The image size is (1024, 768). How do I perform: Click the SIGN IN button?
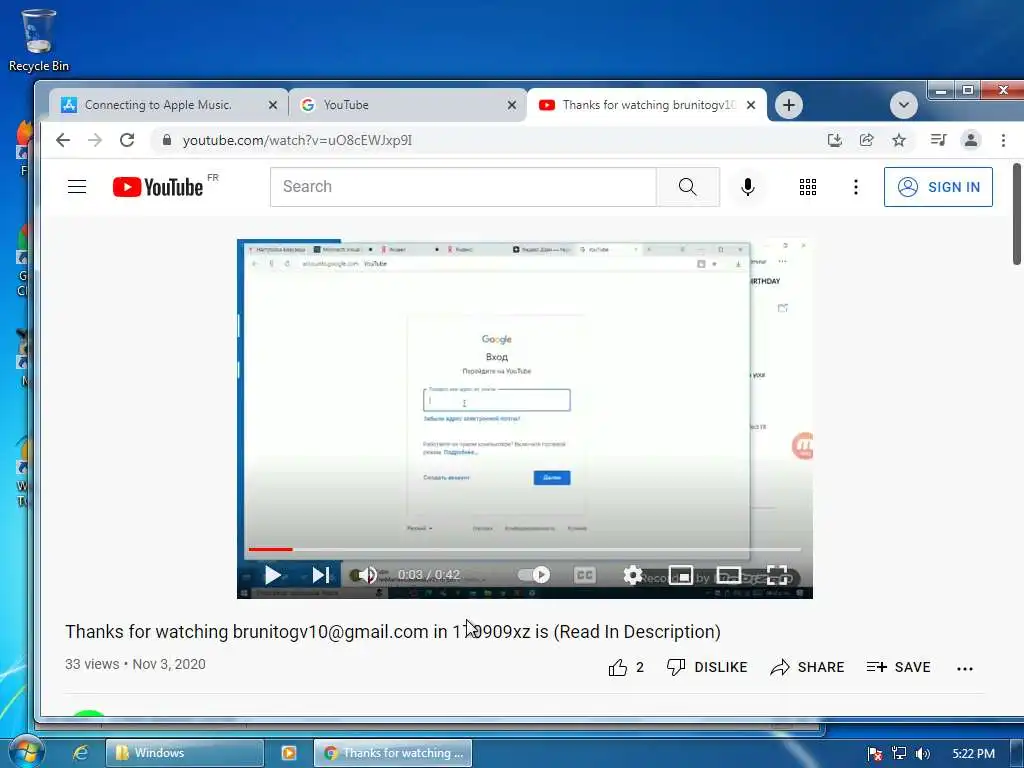point(938,187)
